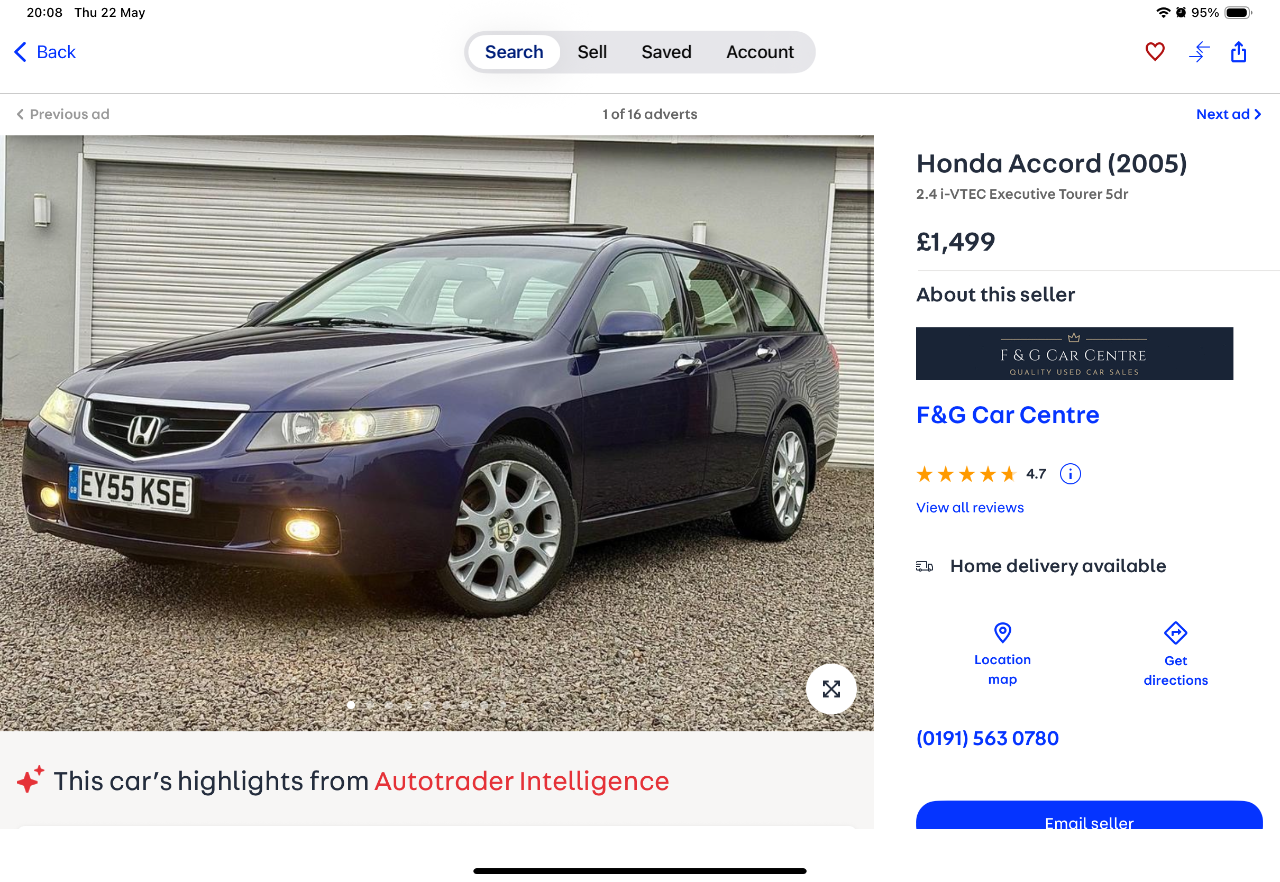The image size is (1280, 882).
Task: Go to Previous ad
Action: click(x=63, y=114)
